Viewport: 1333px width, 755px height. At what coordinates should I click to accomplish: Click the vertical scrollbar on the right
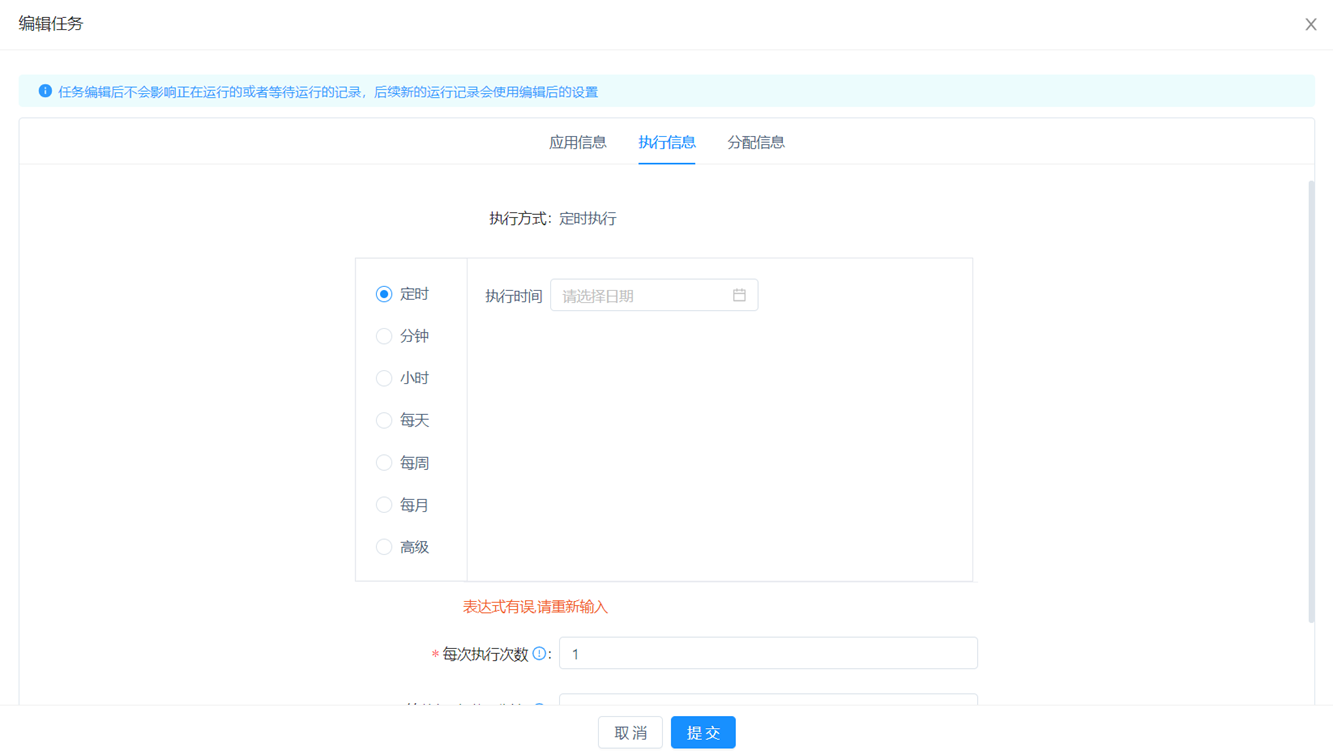click(x=1311, y=400)
